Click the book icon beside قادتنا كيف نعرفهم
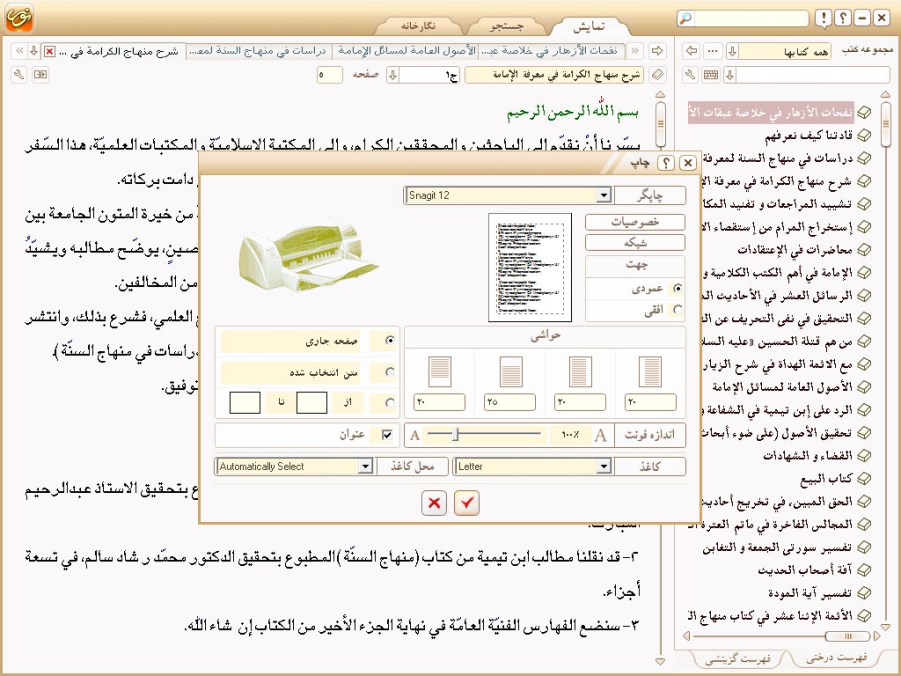The width and height of the screenshot is (901, 676). (864, 136)
